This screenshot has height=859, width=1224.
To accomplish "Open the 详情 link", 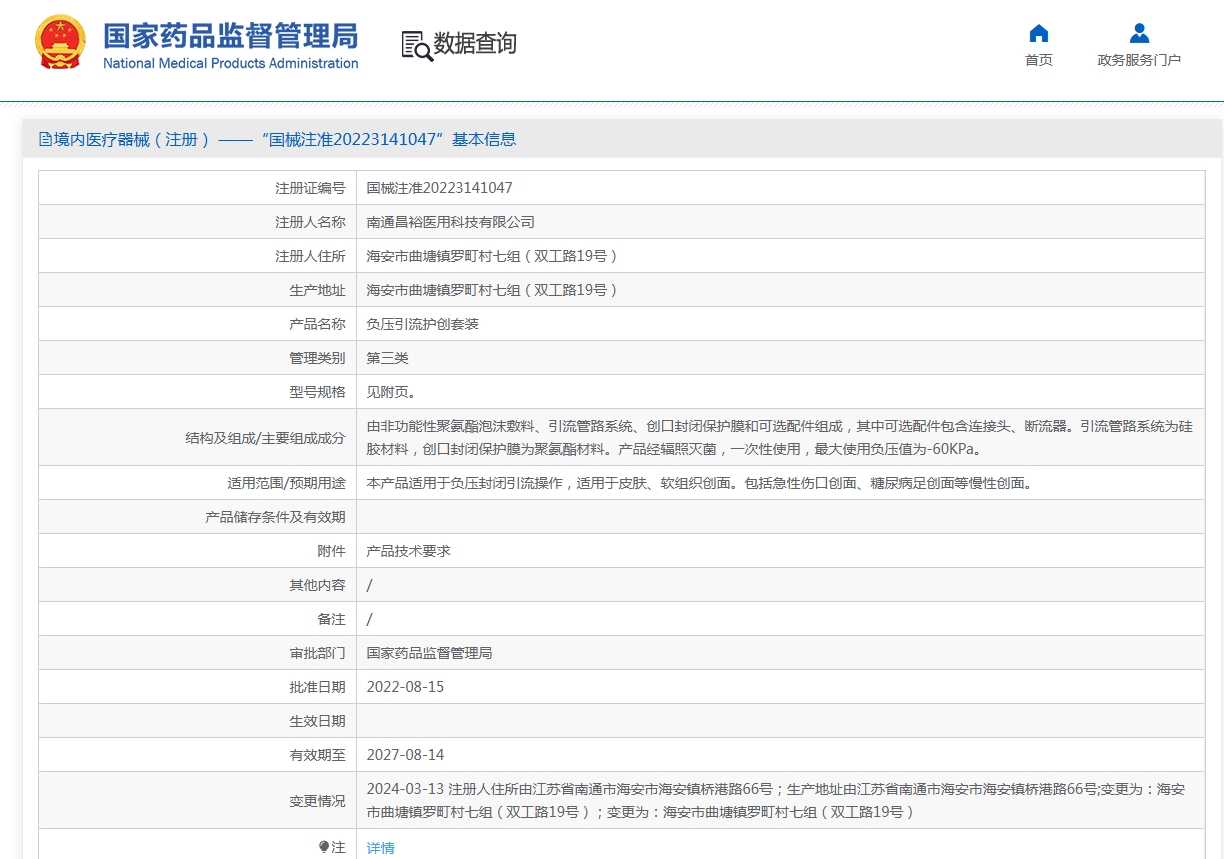I will (381, 848).
